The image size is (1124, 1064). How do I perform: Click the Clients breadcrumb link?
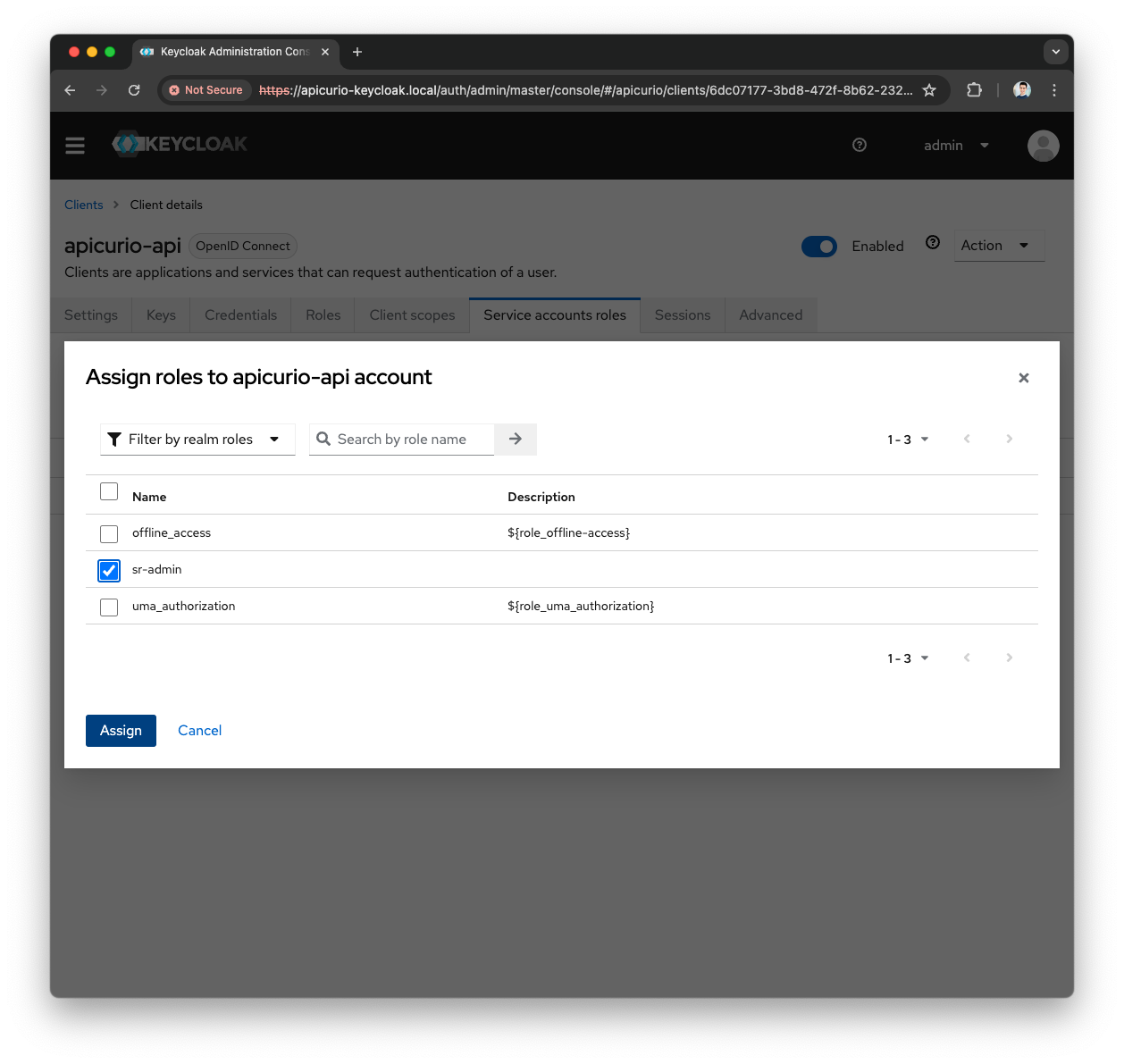[x=83, y=205]
